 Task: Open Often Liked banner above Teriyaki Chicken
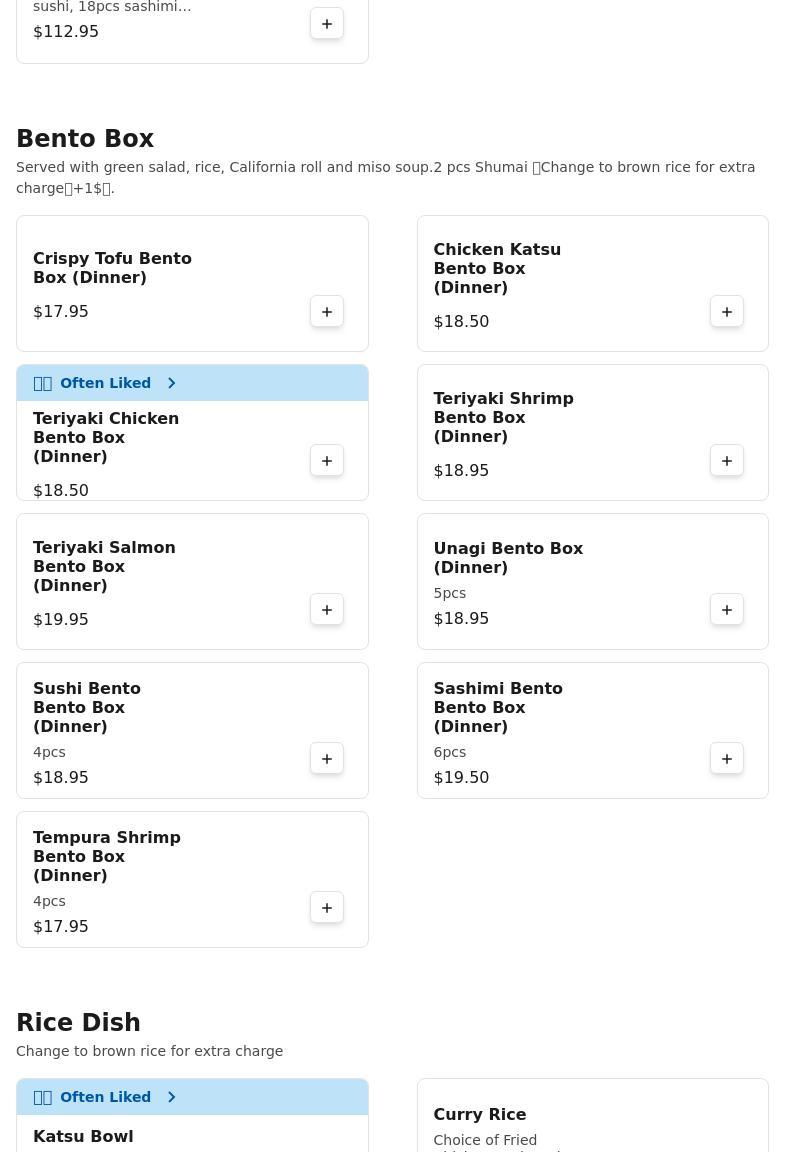coord(105,383)
